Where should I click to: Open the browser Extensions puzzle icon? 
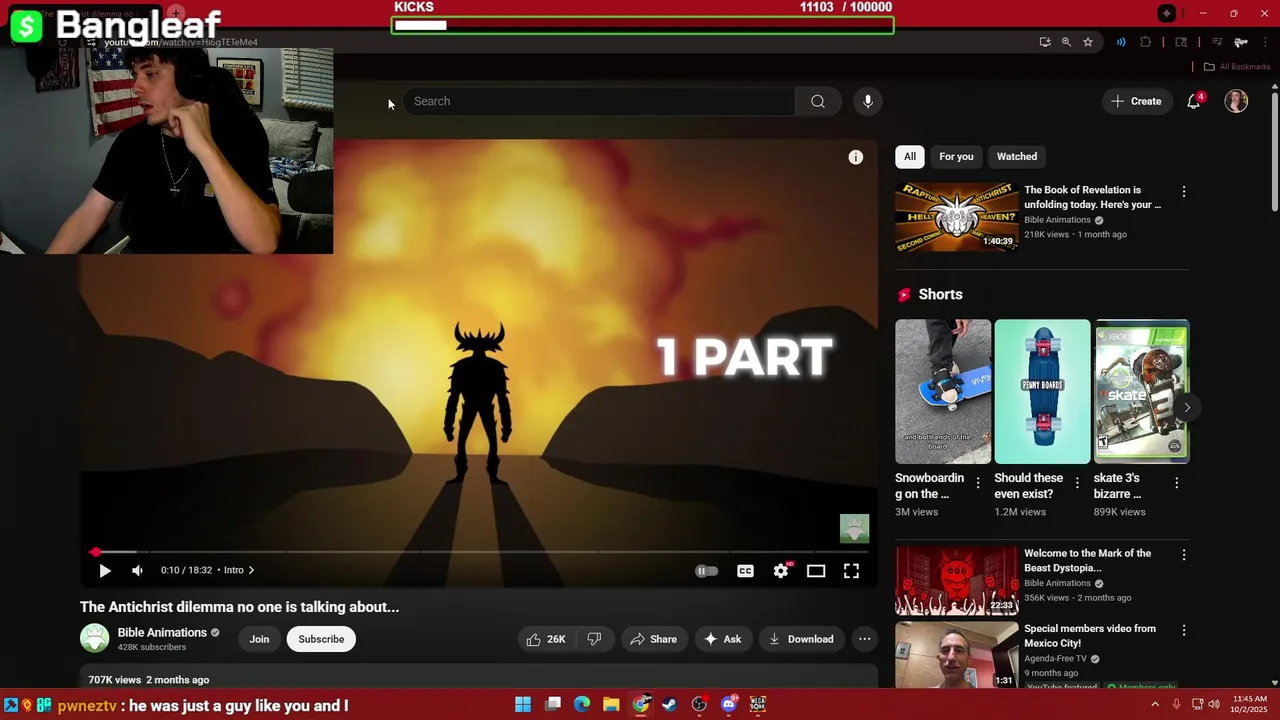(1146, 42)
